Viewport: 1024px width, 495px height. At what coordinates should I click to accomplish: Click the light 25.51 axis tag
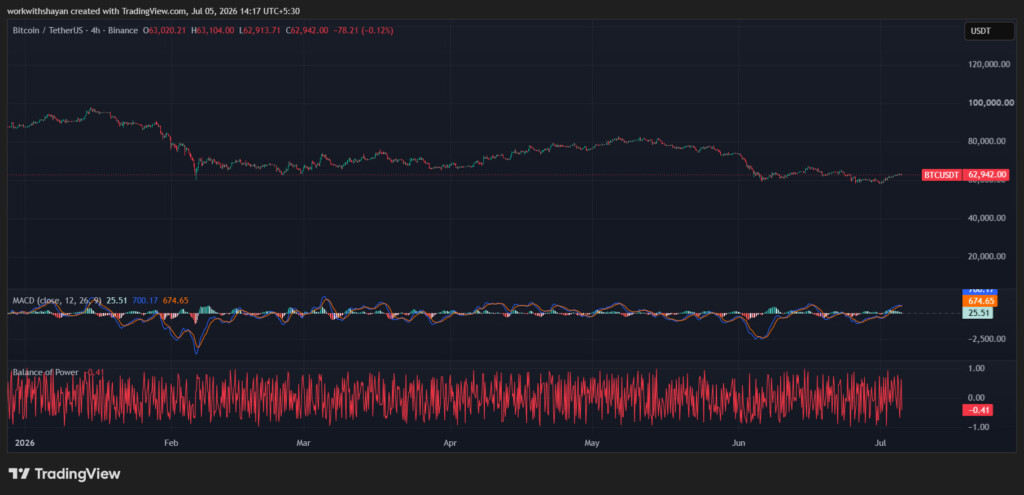[980, 313]
